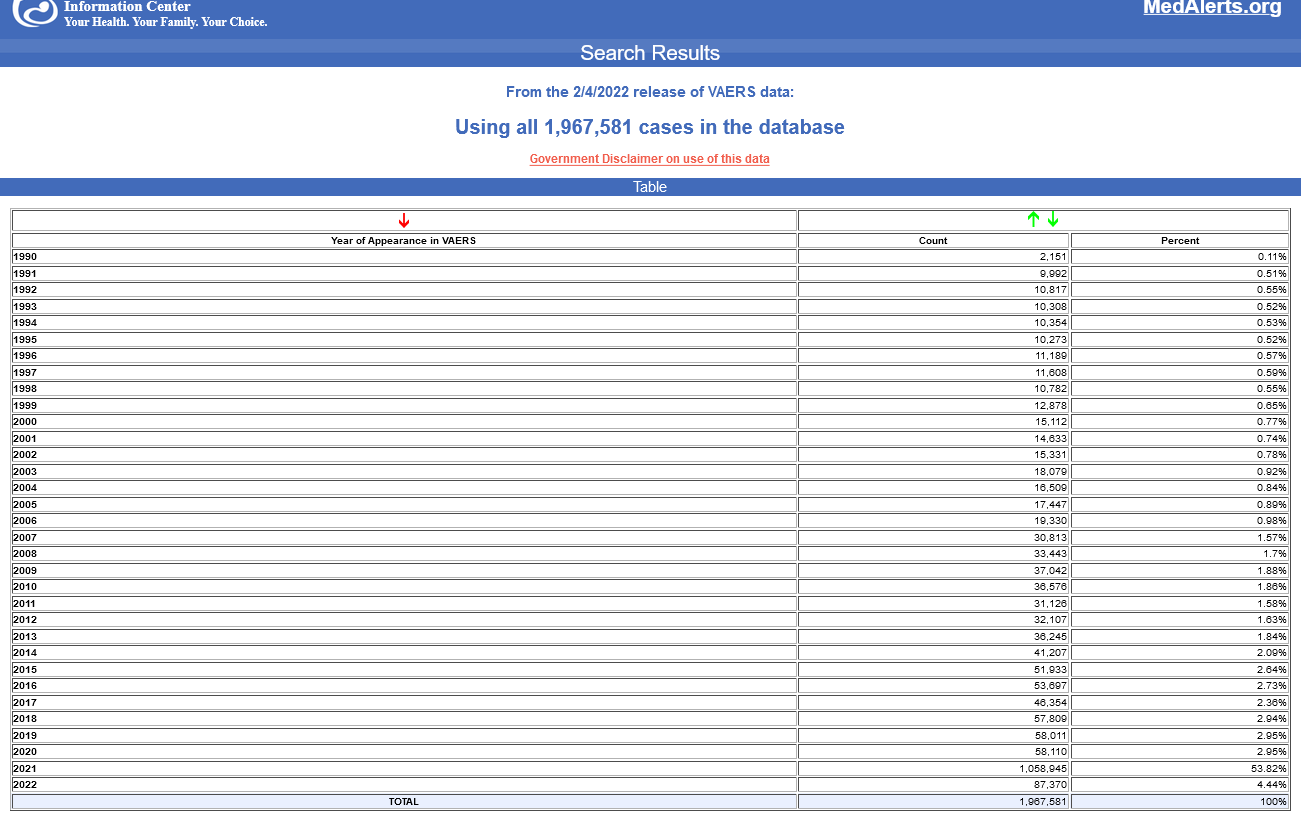Click count value 57,809

click(x=1051, y=719)
